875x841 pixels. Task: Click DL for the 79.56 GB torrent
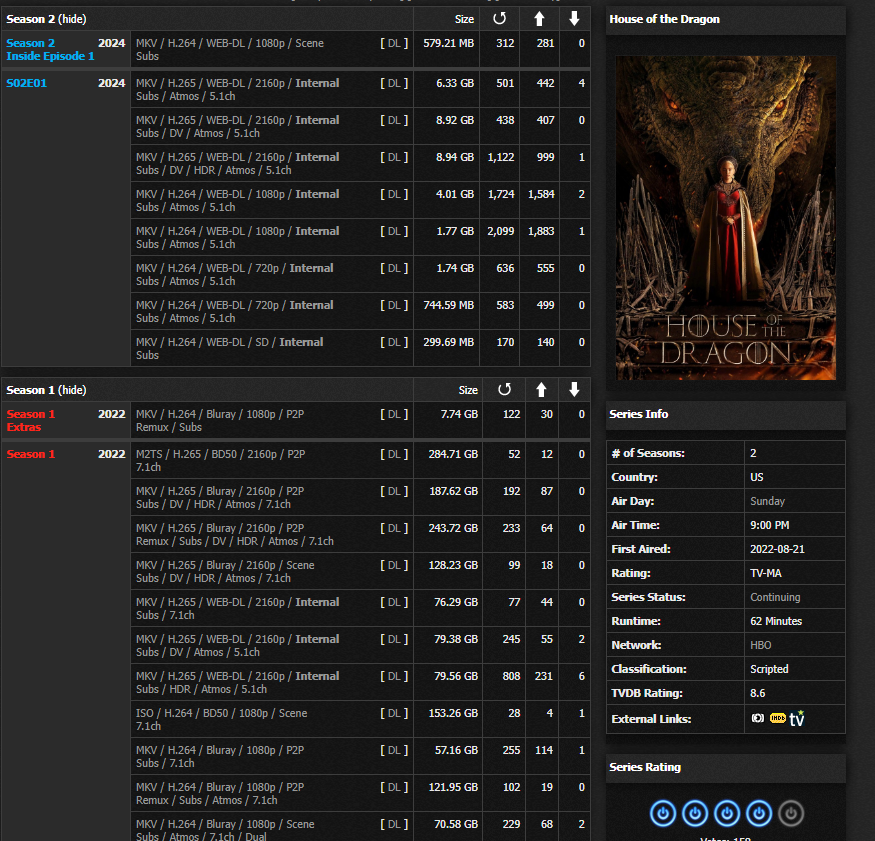(394, 676)
